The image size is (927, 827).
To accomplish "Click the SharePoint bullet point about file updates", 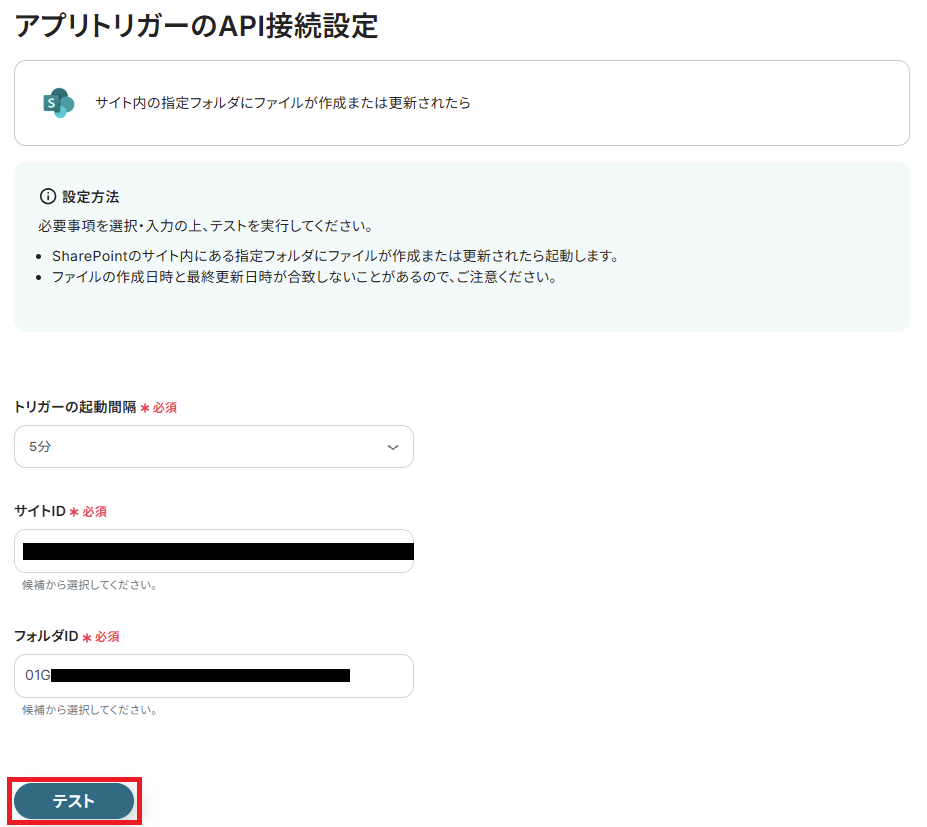I will (x=335, y=256).
